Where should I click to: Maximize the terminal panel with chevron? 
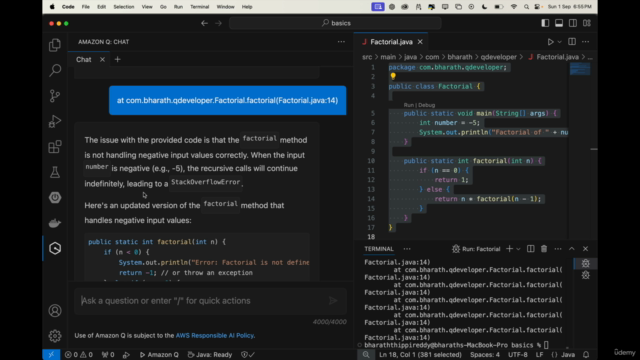pos(571,249)
